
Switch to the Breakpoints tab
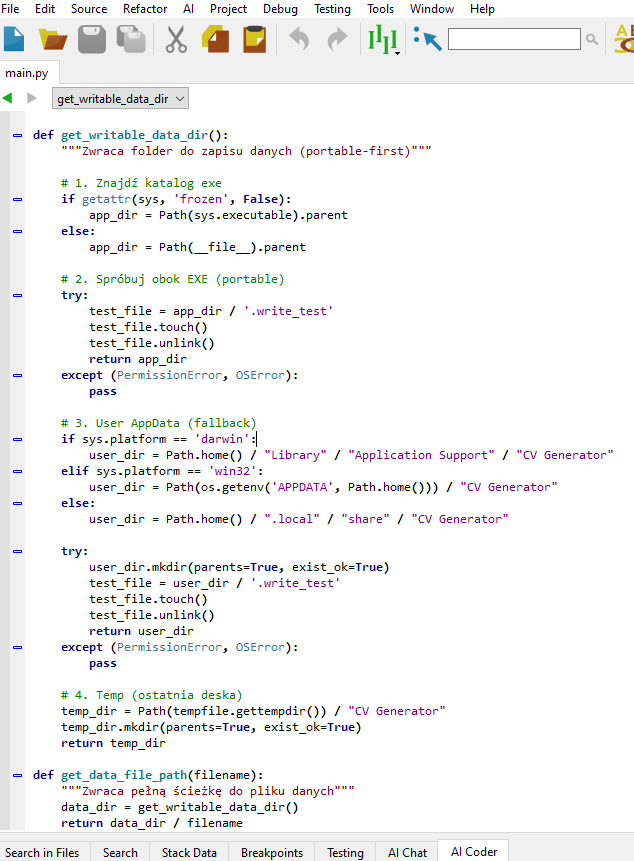(272, 852)
